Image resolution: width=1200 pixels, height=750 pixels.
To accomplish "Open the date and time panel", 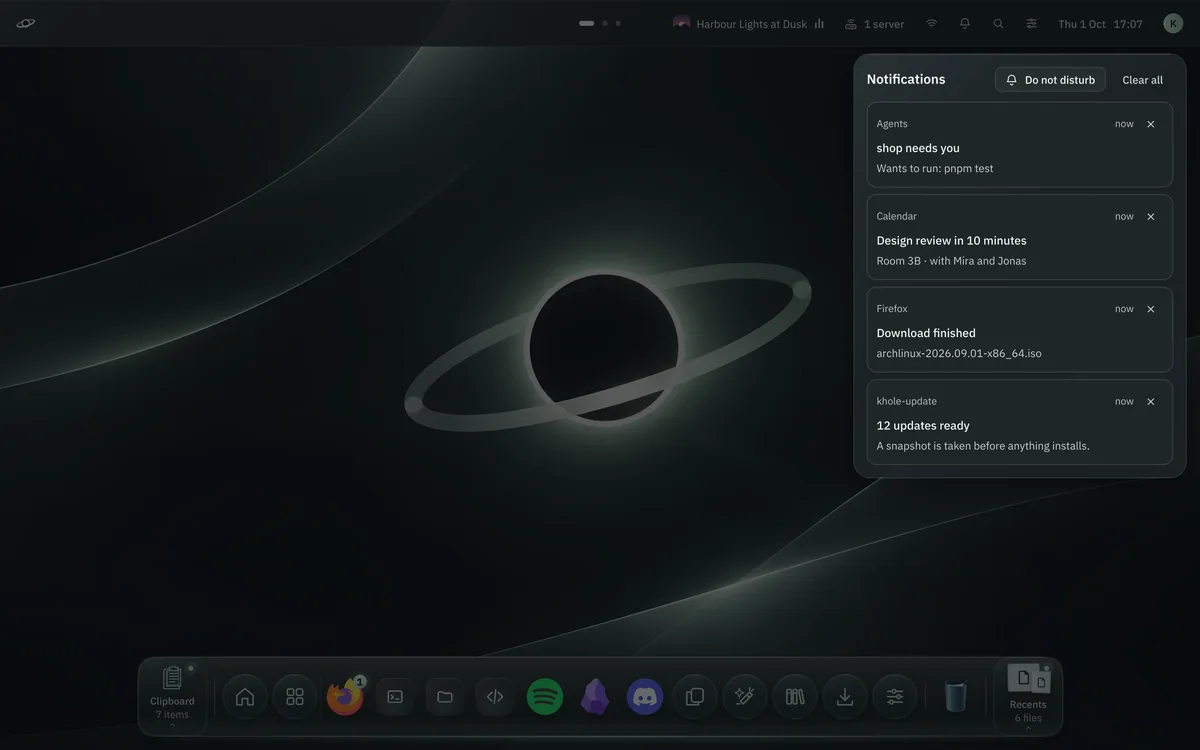I will (1100, 24).
